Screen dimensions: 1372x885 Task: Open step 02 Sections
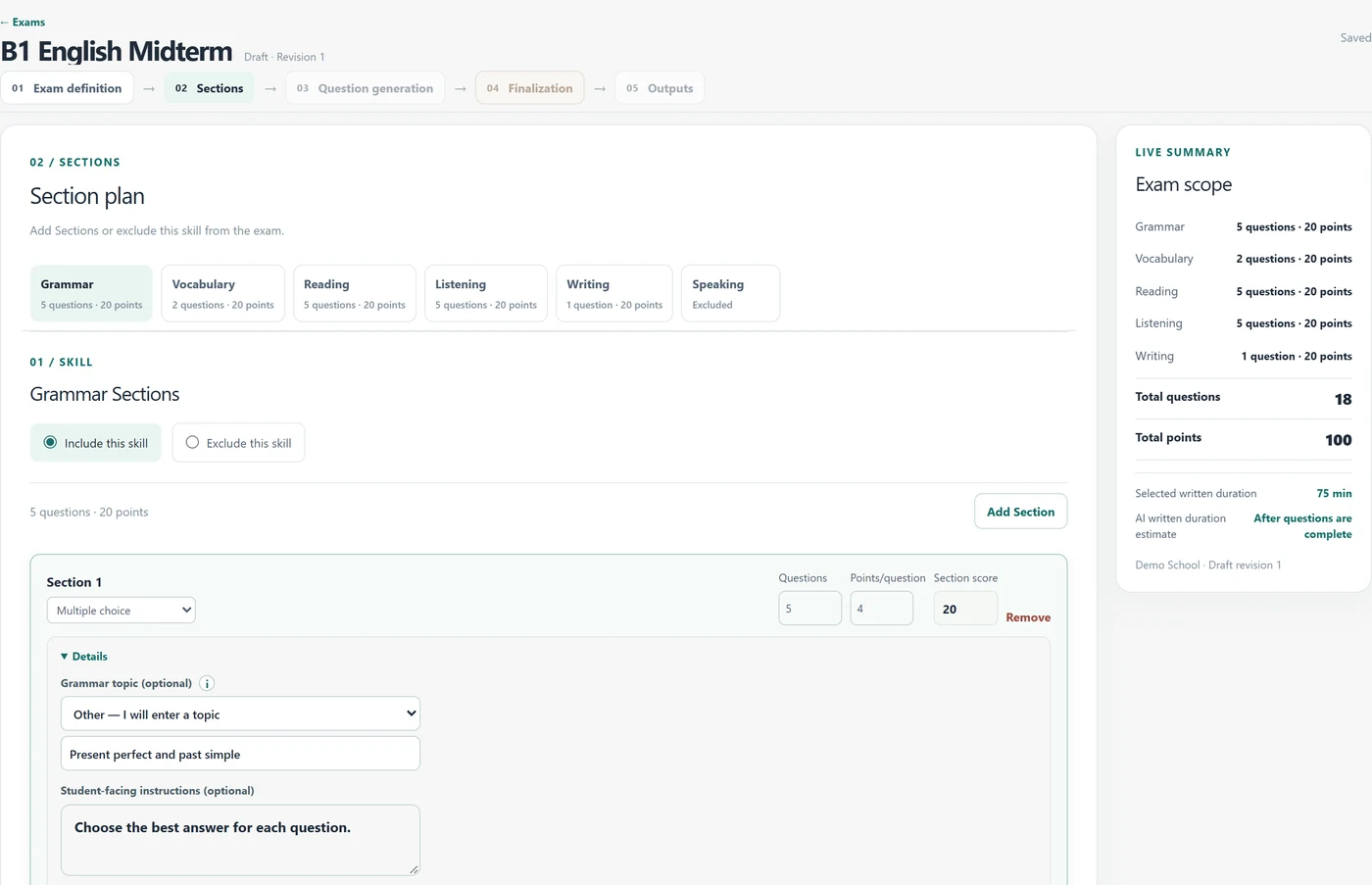coord(209,88)
